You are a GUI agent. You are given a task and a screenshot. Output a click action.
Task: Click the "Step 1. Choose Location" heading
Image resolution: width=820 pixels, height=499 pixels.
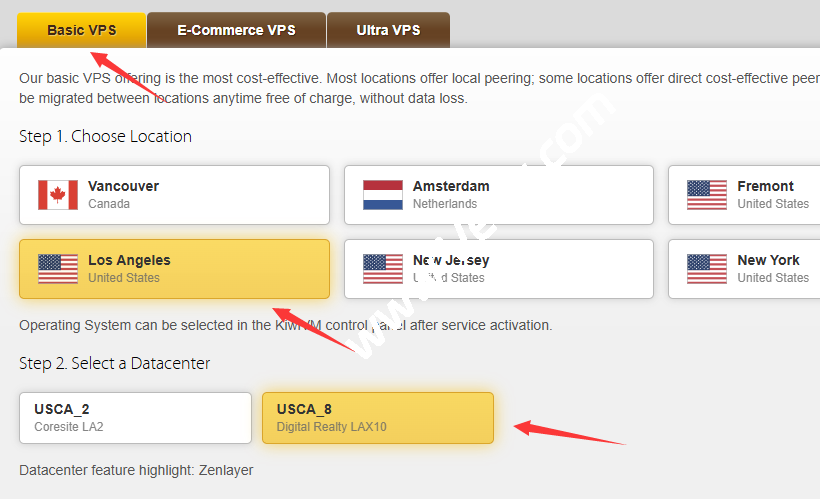click(105, 136)
